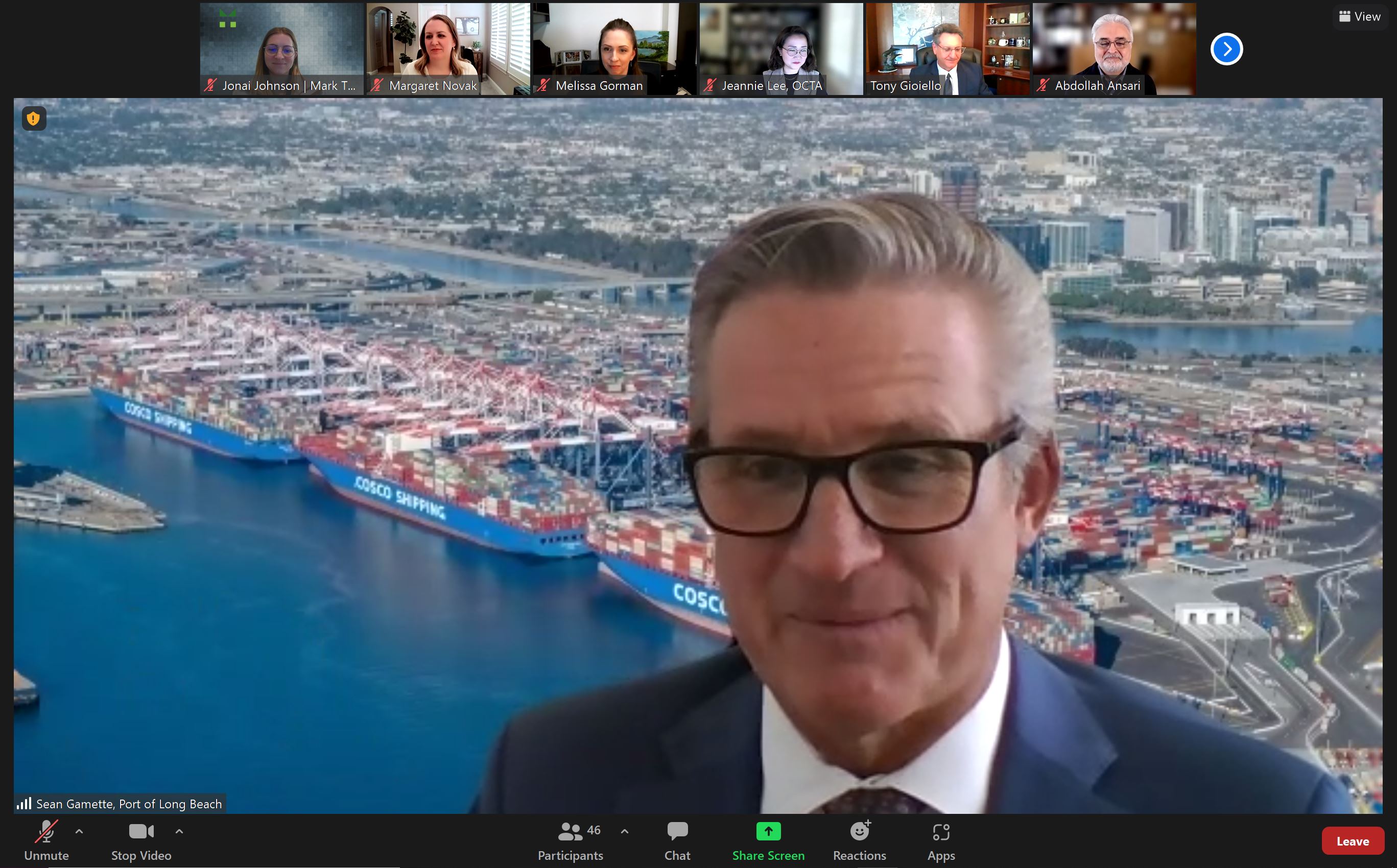The width and height of the screenshot is (1397, 868).
Task: Open video options arrow next to Stop Video
Action: [x=179, y=831]
